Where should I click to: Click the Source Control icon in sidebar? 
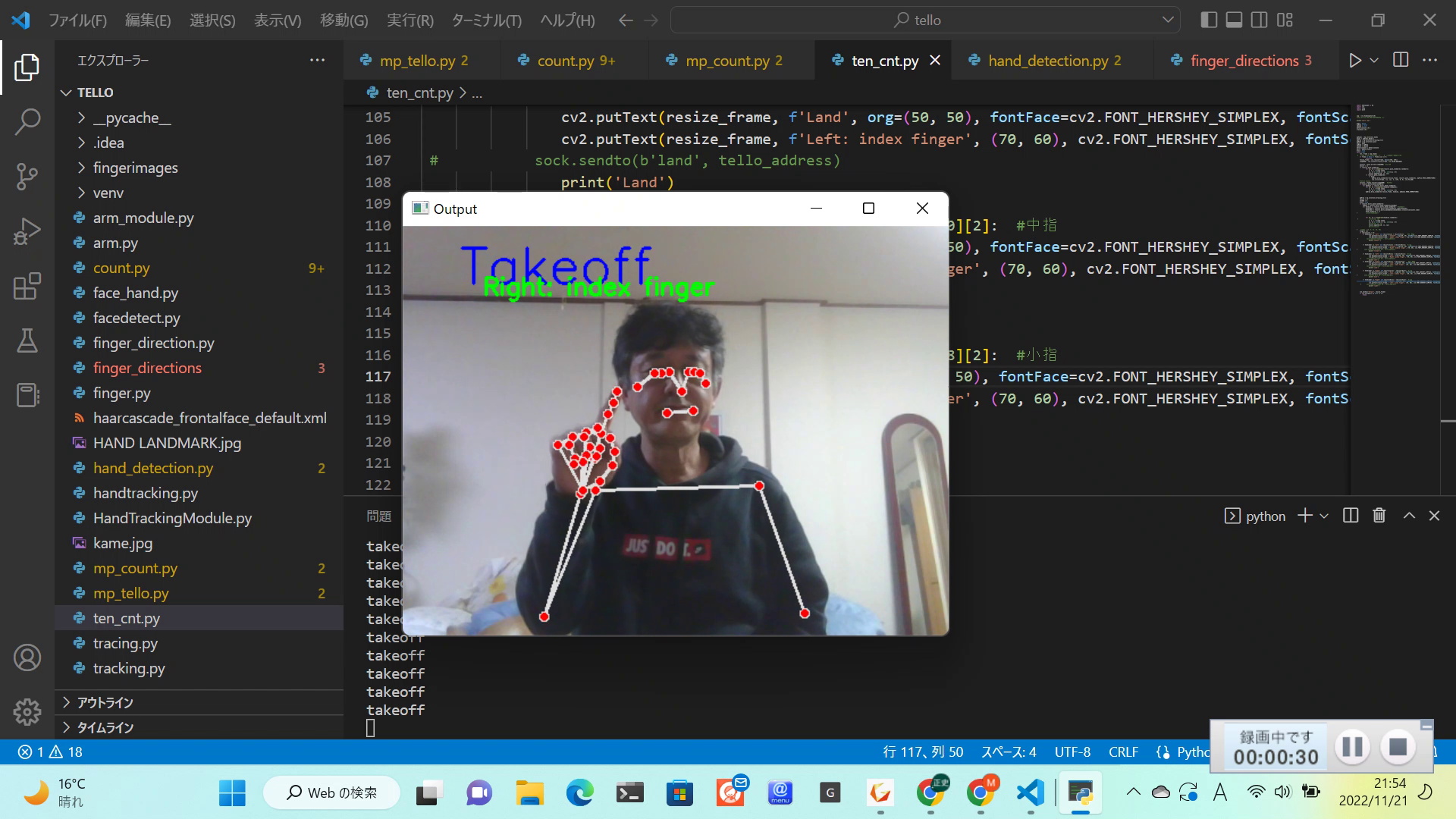pos(27,177)
